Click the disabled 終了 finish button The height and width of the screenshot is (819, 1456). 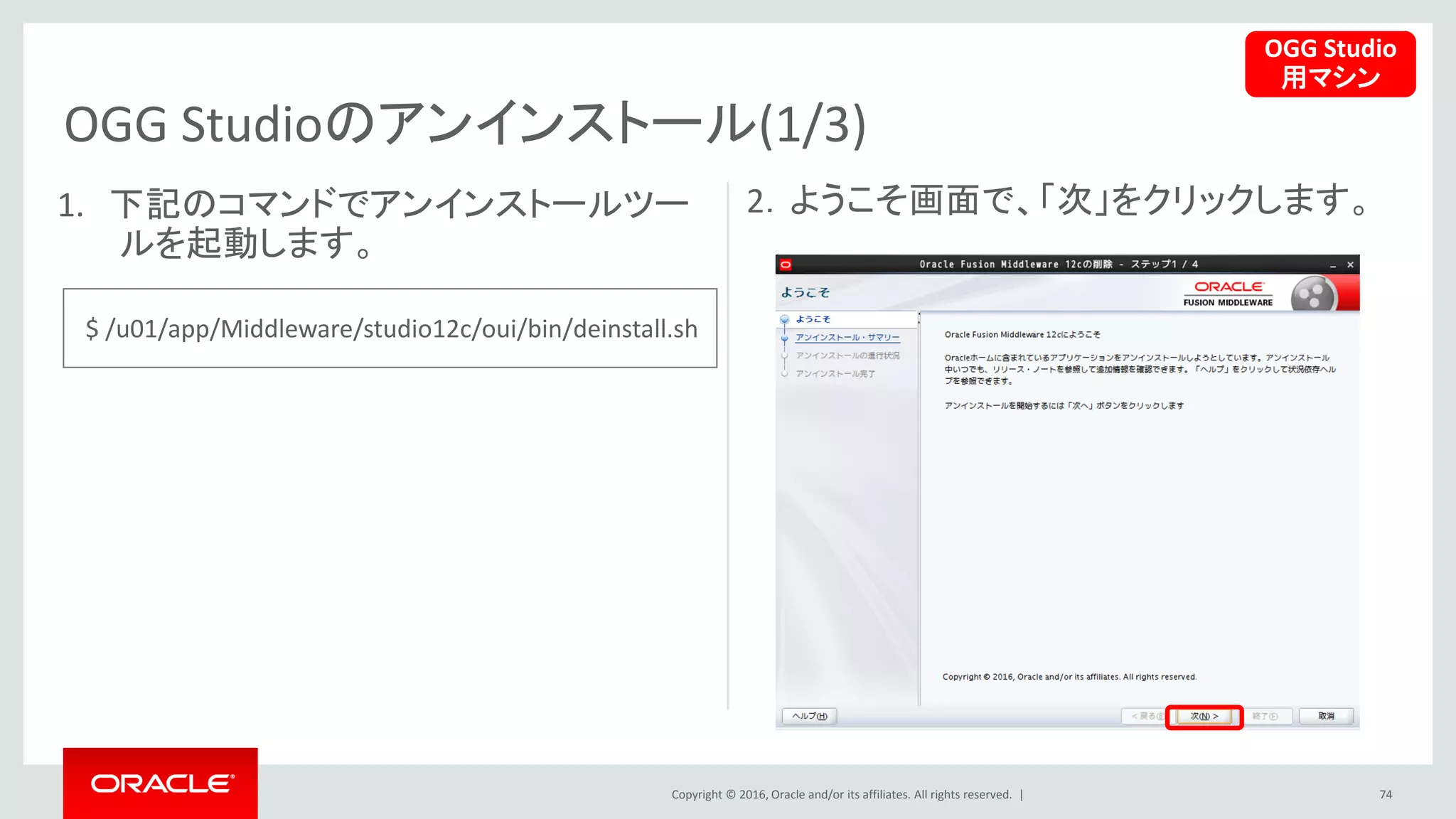[x=1265, y=716]
